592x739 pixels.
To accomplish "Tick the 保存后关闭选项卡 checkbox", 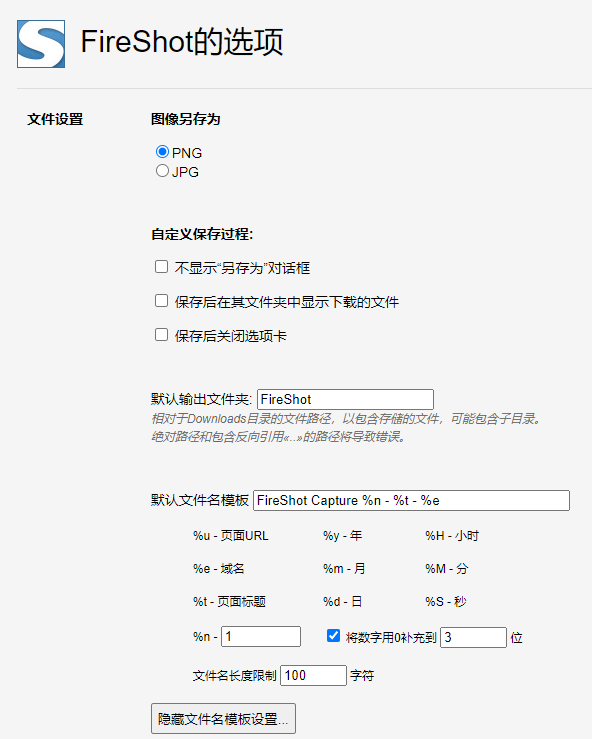I will (162, 335).
